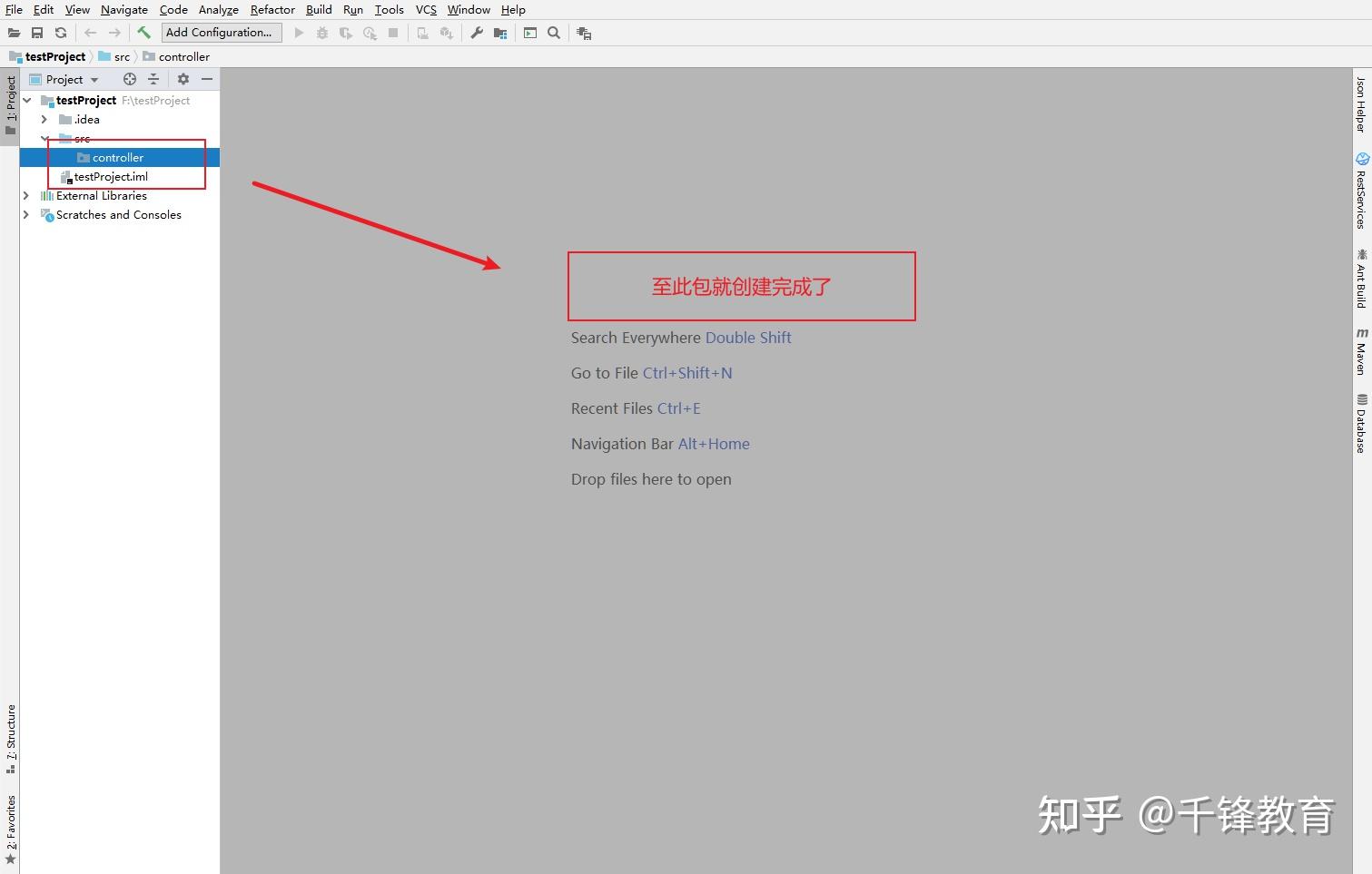Open Settings via the wrench icon
Viewport: 1372px width, 874px height.
476,33
